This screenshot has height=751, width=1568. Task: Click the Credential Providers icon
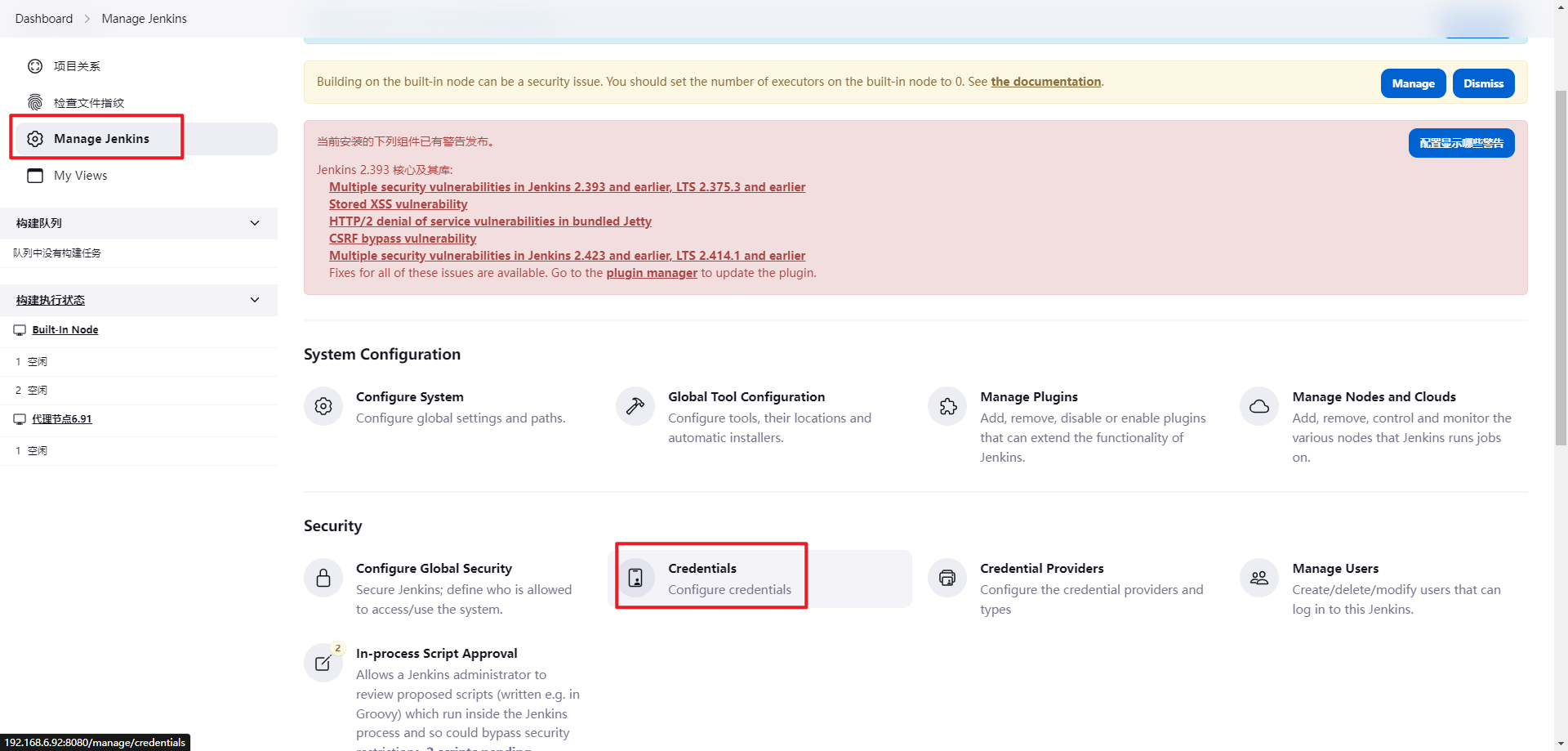(x=947, y=578)
